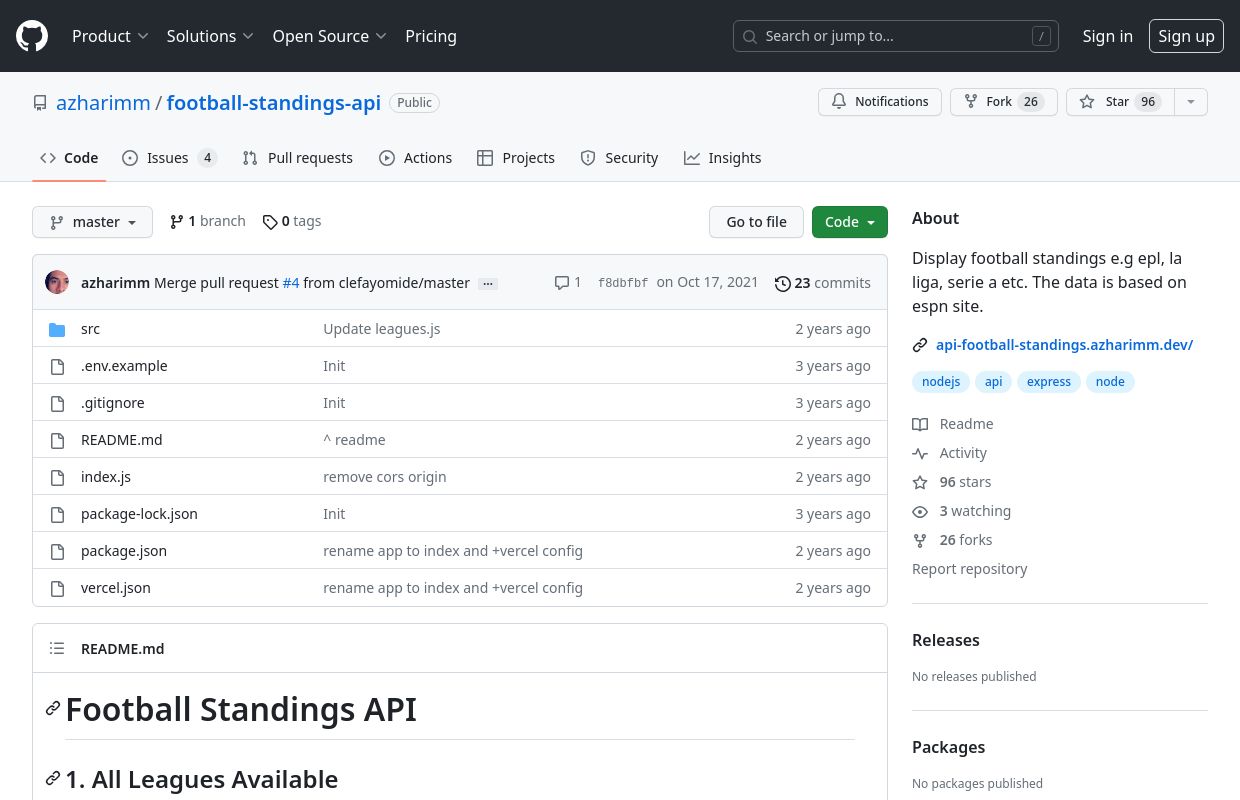This screenshot has width=1240, height=800.
Task: Open the Projects tab
Action: point(515,158)
